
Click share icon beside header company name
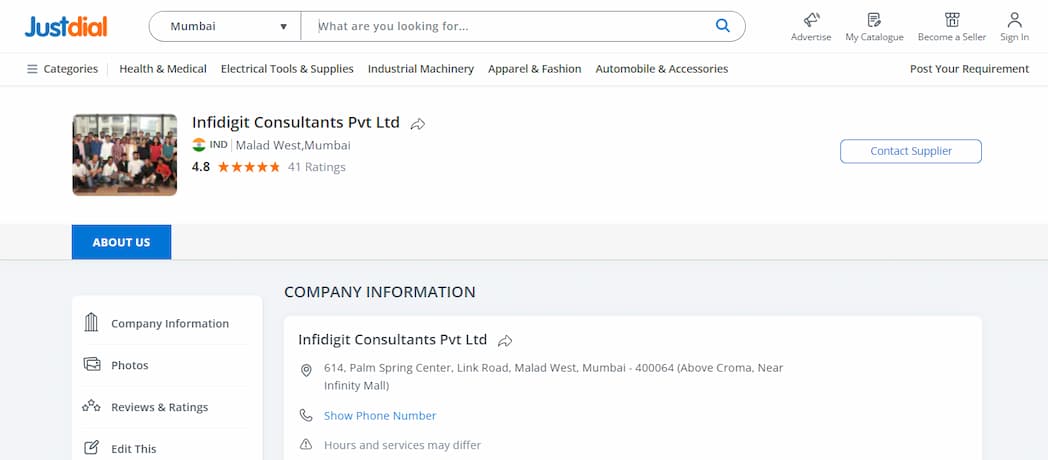click(x=418, y=124)
